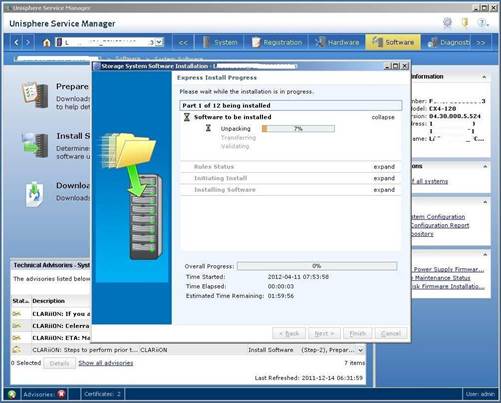501x403 pixels.
Task: Minimize the Storage System Software Installation dialog
Action: click(x=387, y=66)
